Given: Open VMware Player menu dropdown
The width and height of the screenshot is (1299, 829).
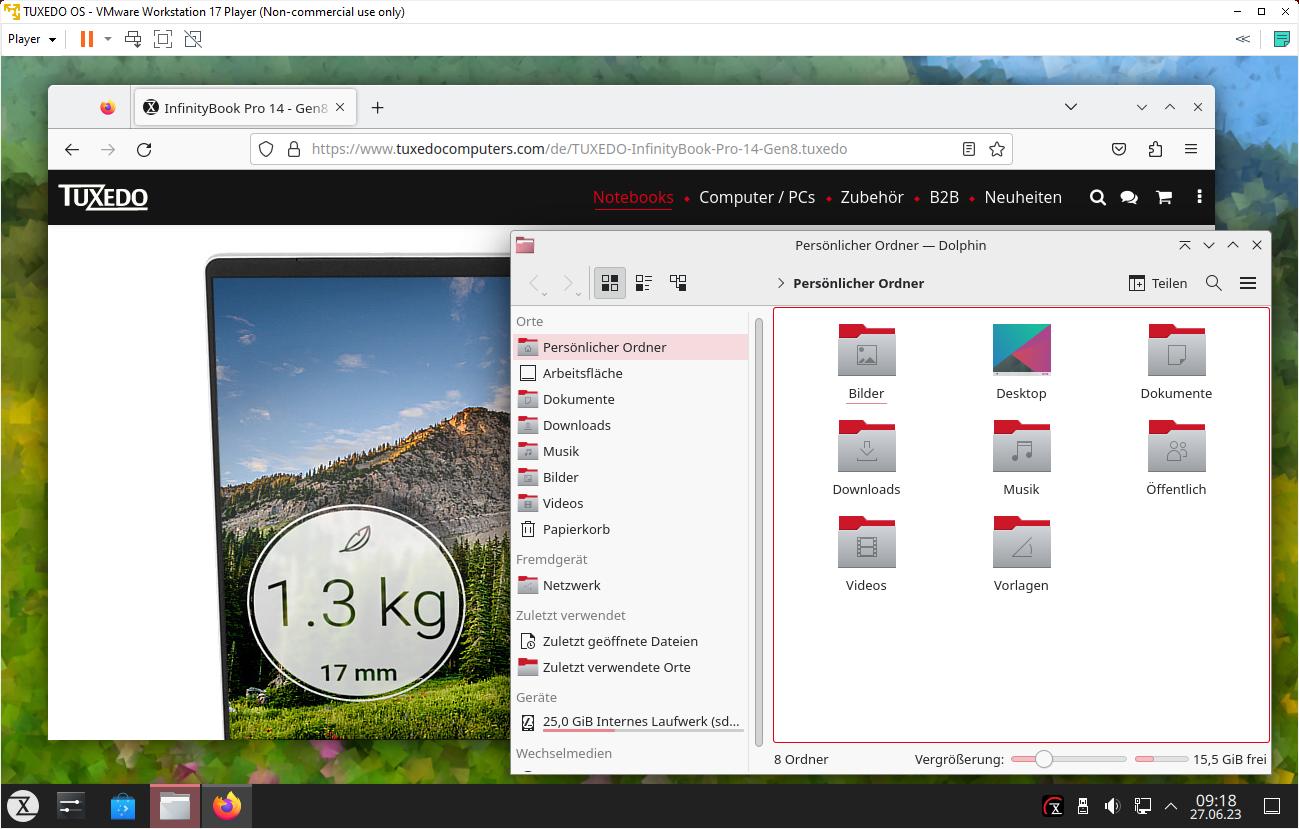Looking at the screenshot, I should [32, 39].
